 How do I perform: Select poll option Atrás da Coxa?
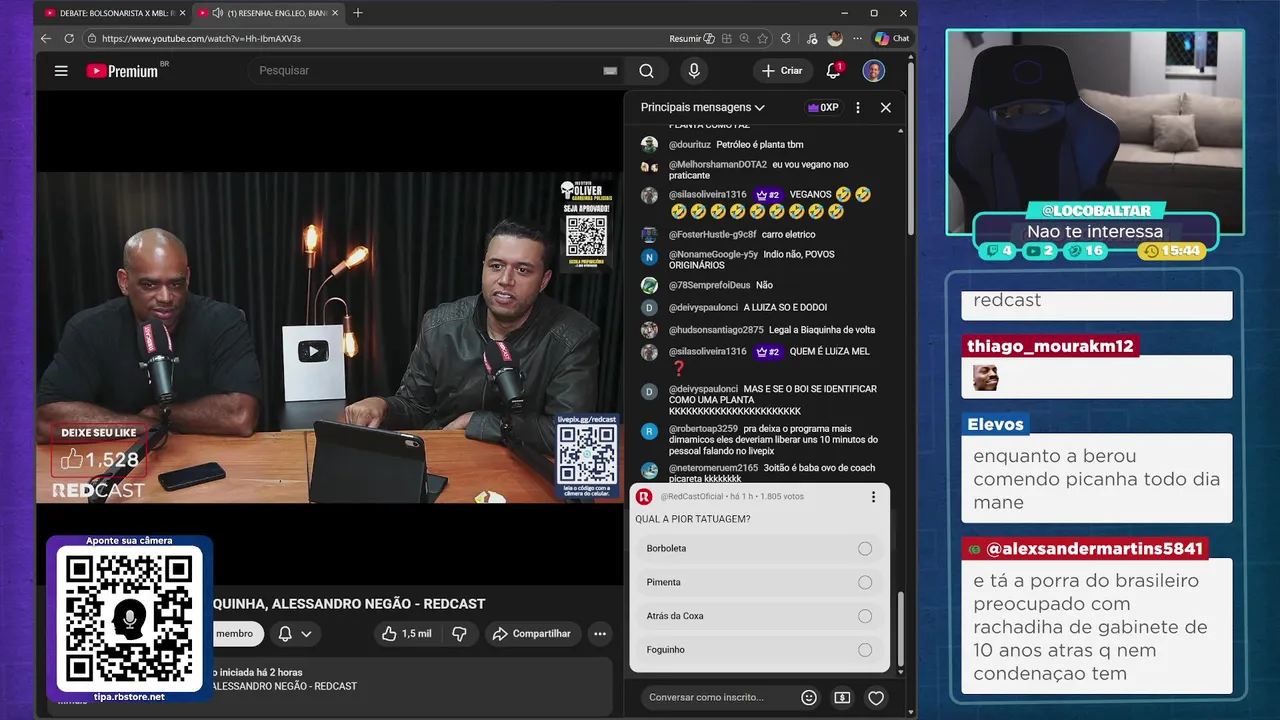(759, 616)
